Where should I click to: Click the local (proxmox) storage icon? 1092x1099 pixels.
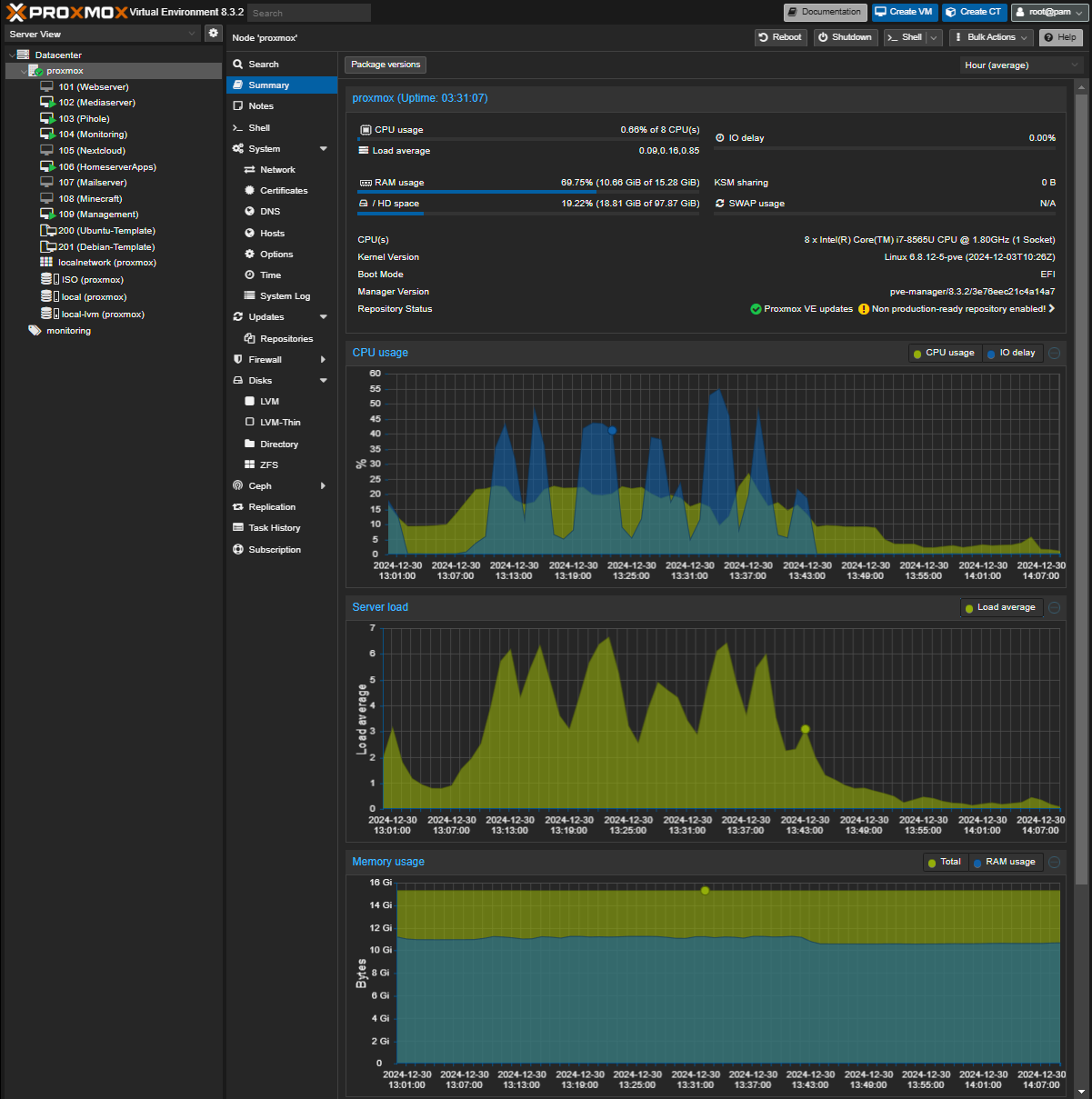49,297
